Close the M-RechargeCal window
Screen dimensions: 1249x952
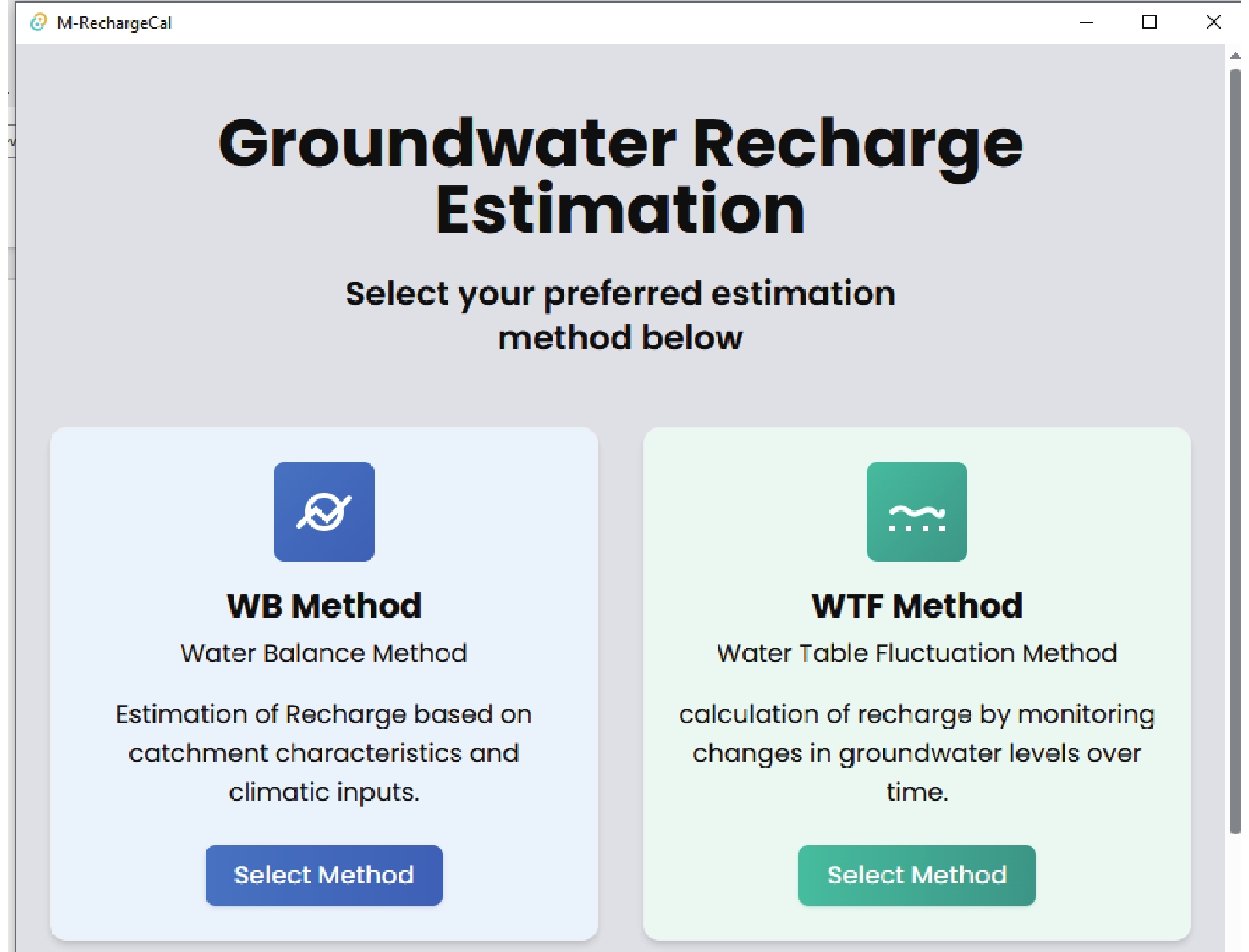(x=1213, y=23)
